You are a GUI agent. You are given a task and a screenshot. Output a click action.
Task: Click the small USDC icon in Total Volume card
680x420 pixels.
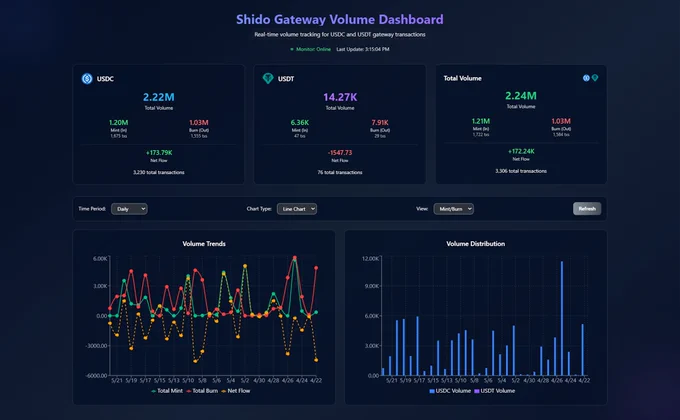click(586, 78)
